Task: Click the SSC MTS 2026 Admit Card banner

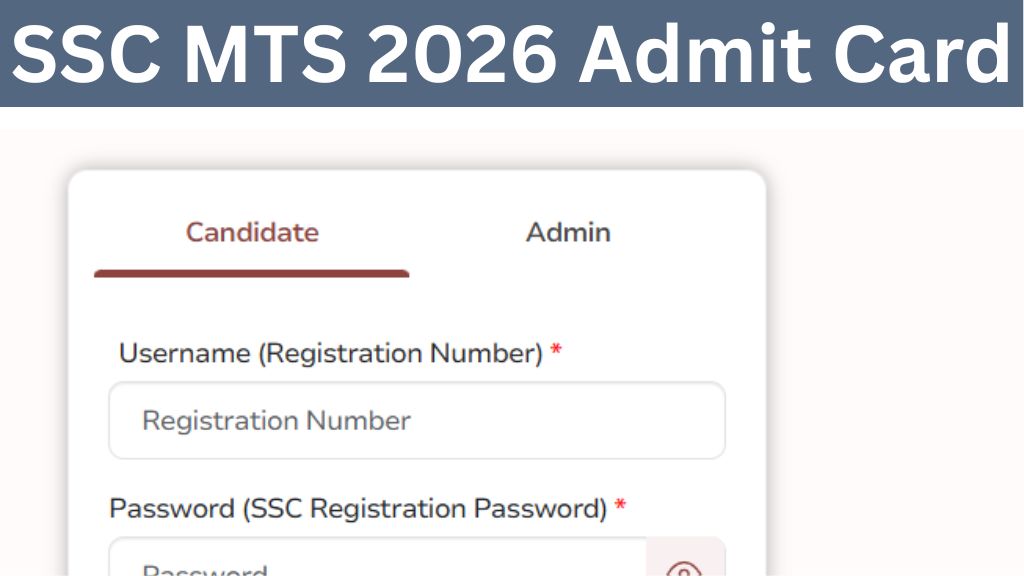Action: (512, 55)
